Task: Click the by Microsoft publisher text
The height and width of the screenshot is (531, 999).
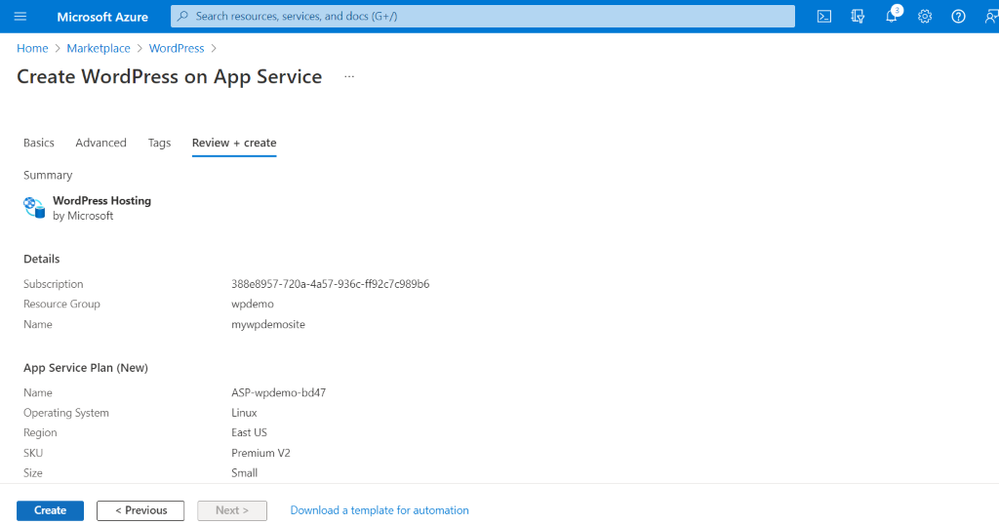Action: click(x=83, y=216)
